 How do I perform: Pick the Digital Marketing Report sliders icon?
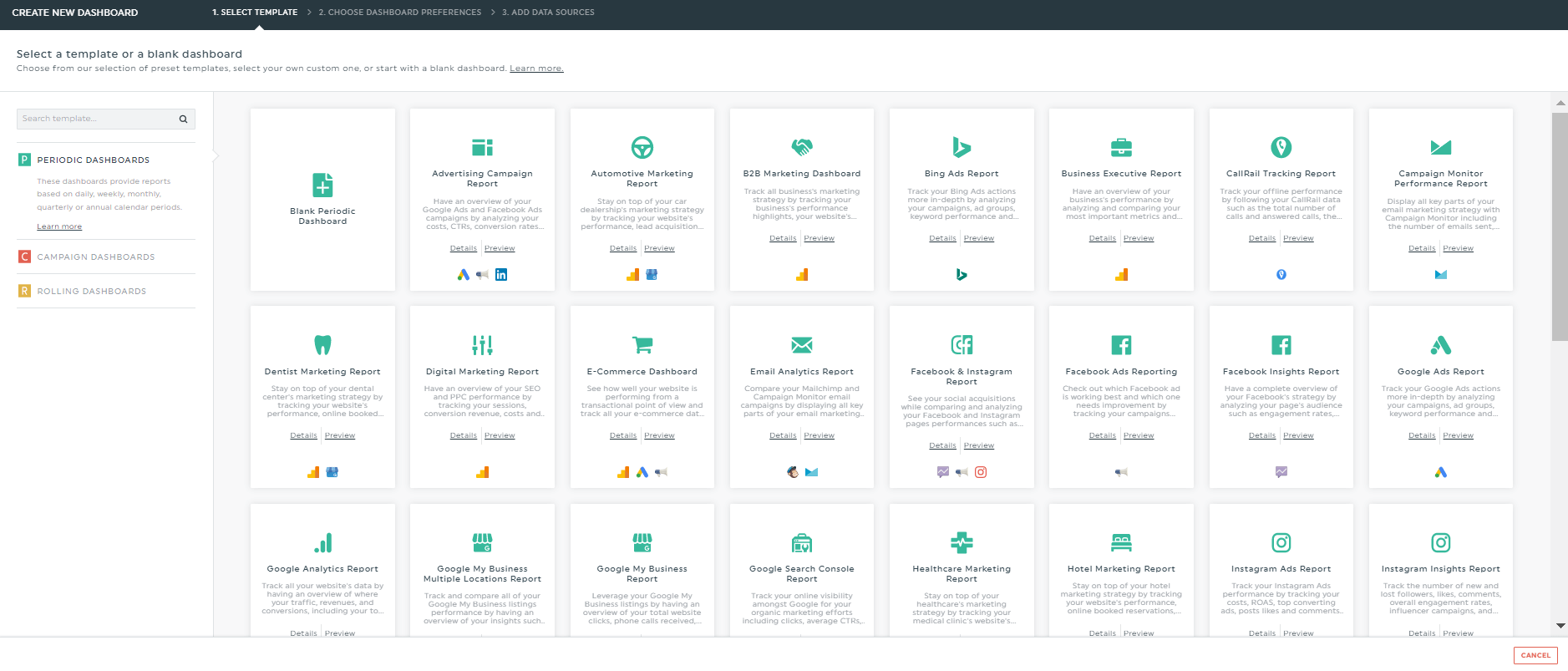coord(482,345)
